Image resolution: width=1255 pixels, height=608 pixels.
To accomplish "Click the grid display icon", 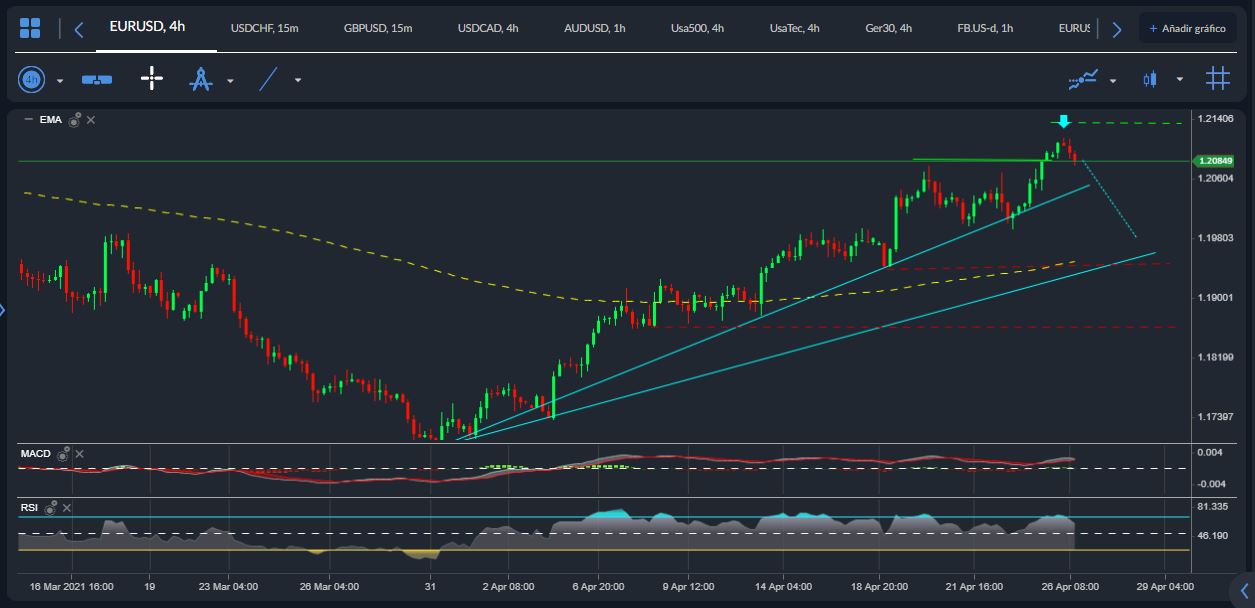I will (x=1218, y=79).
